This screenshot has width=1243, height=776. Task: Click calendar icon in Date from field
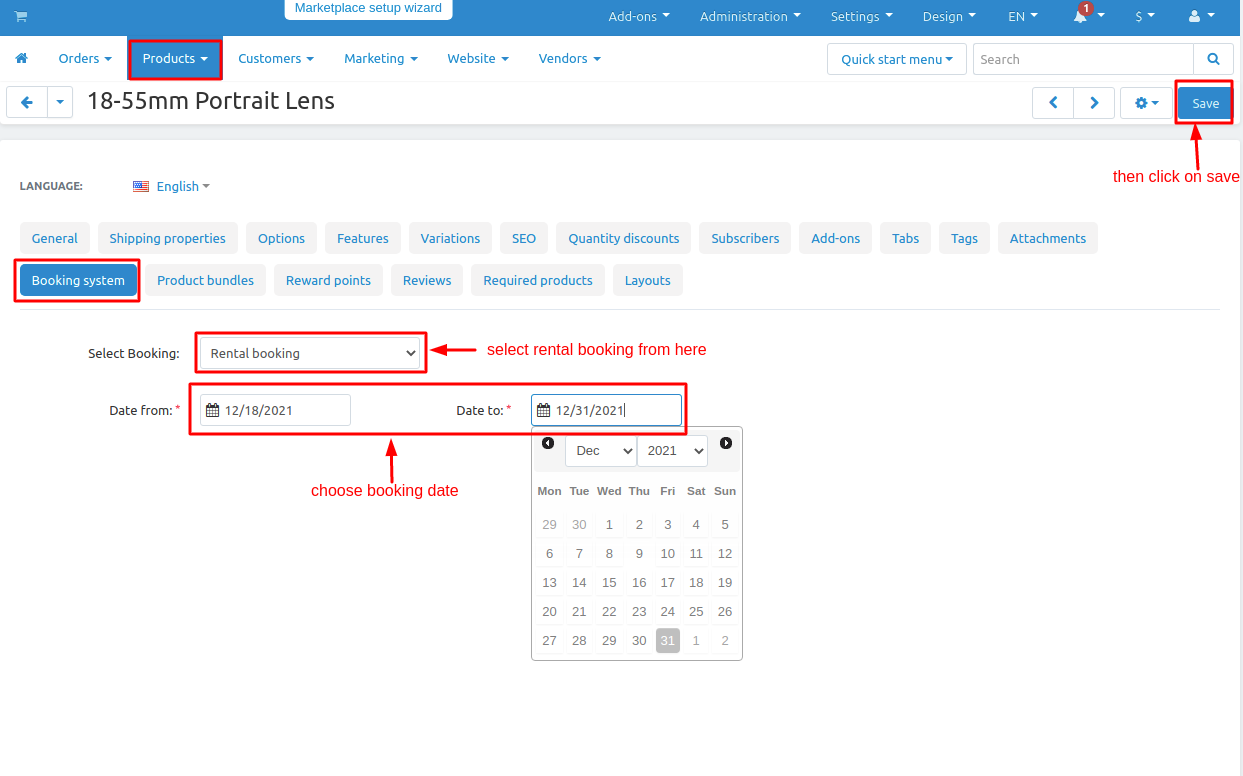[x=212, y=410]
